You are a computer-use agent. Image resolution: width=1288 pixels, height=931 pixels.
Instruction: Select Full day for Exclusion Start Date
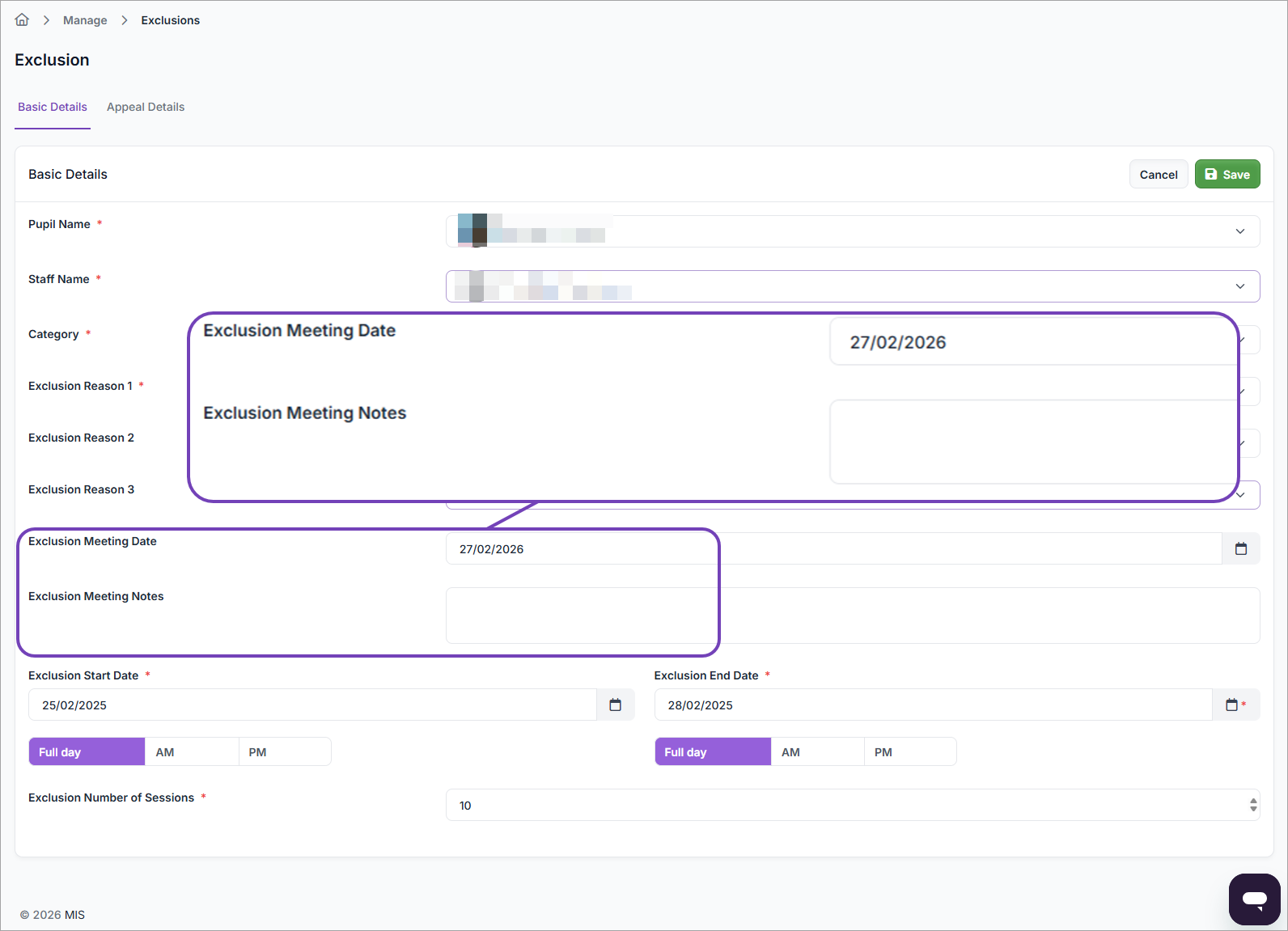87,752
